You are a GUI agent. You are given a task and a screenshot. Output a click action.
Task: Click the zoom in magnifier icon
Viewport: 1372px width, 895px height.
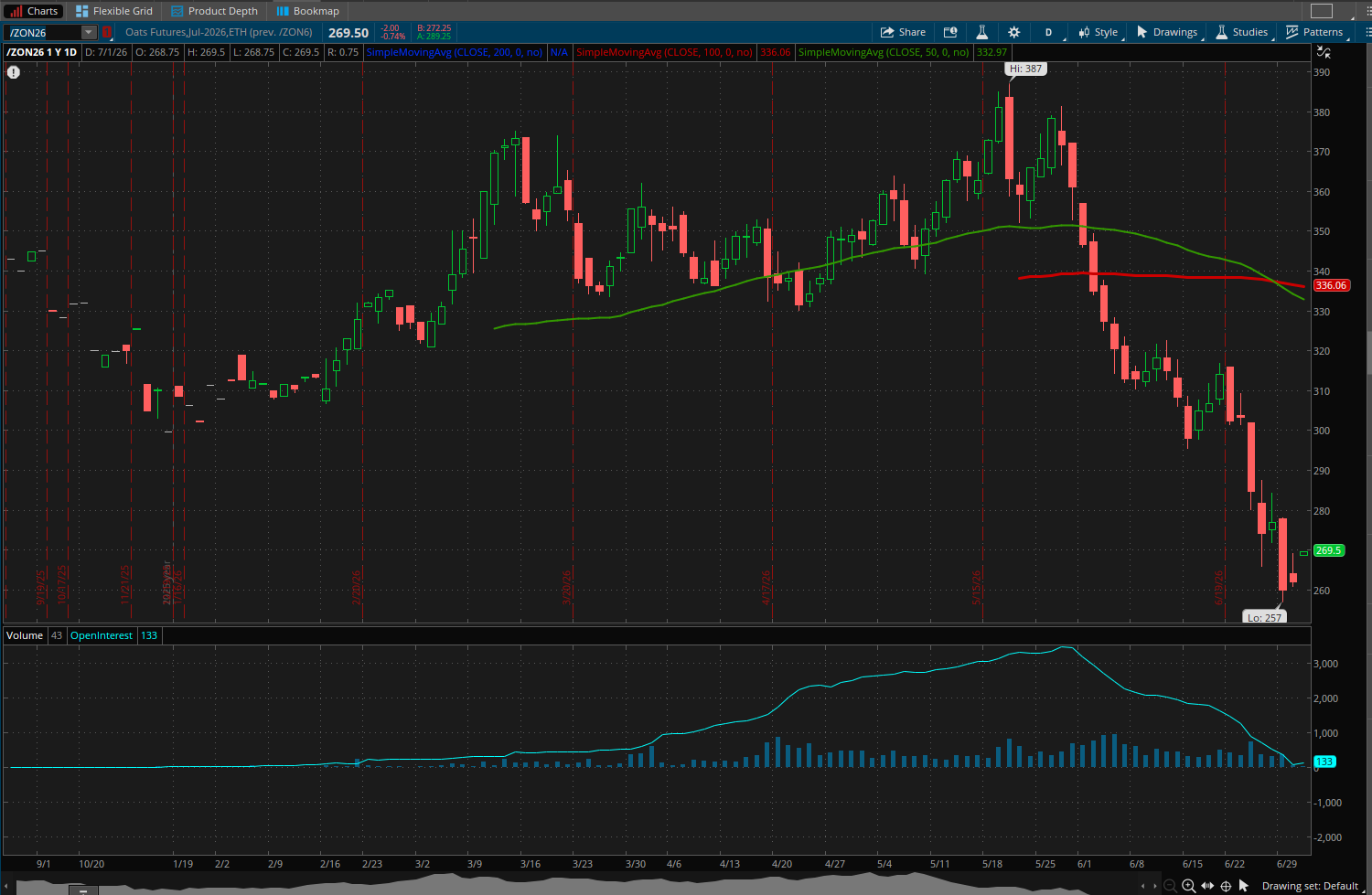(1188, 885)
